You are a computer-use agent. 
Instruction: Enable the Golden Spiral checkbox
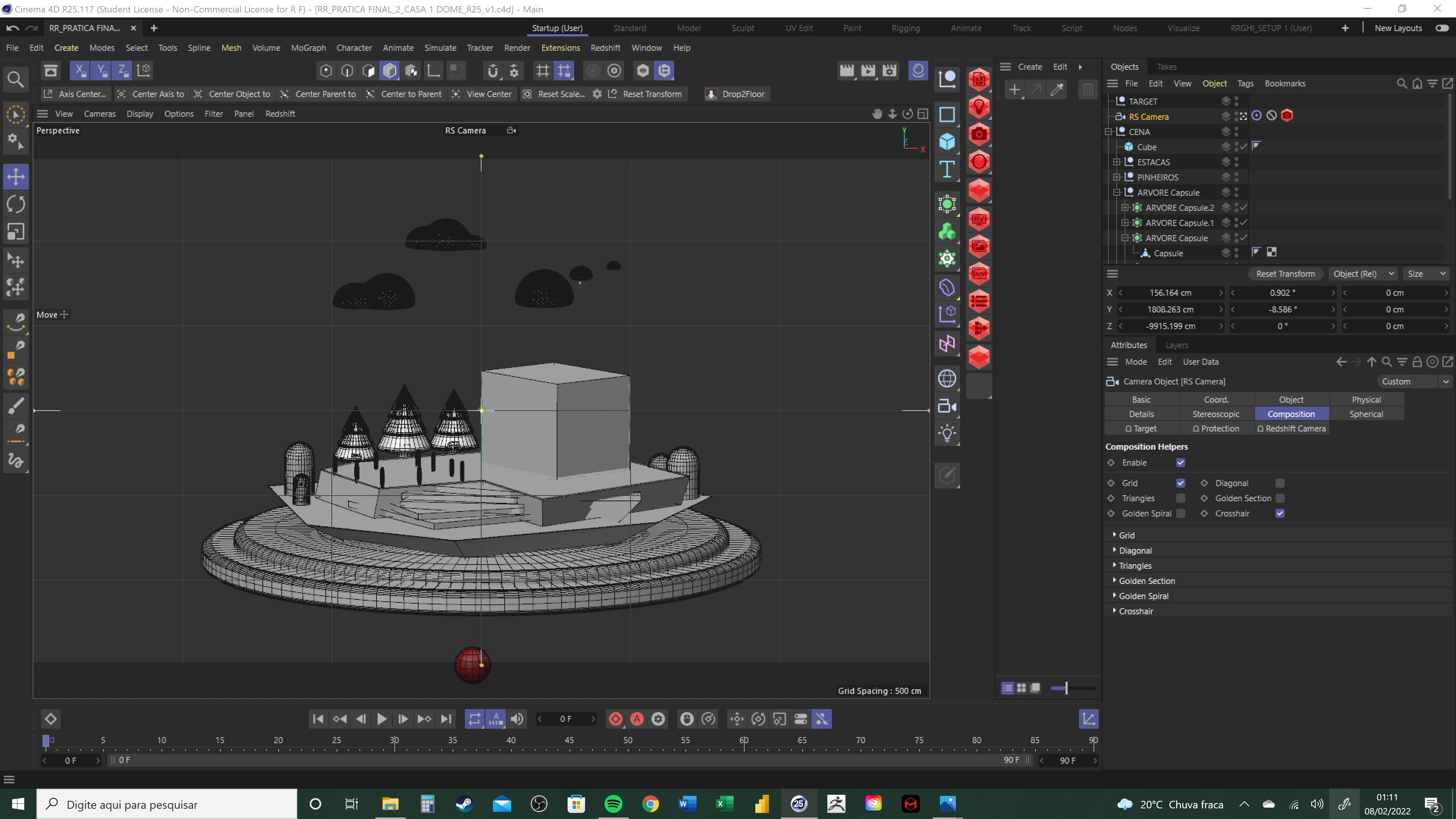[x=1180, y=514]
